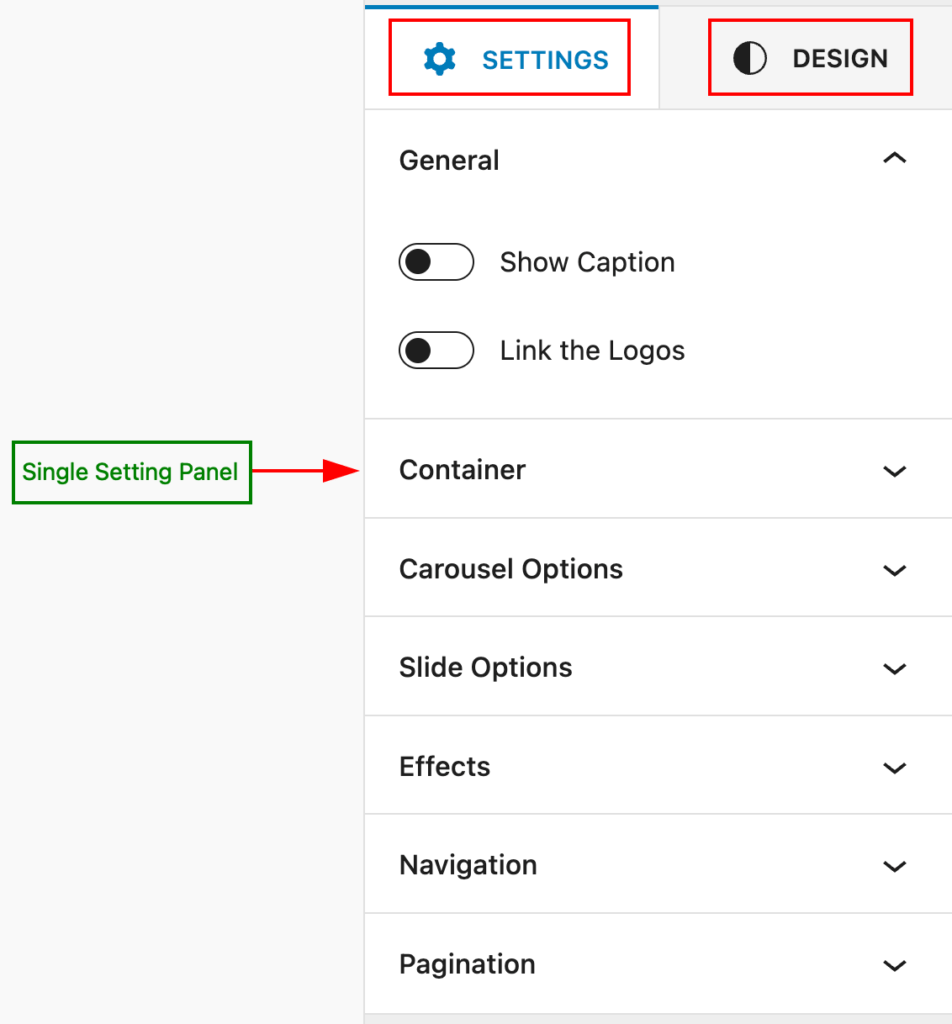Viewport: 952px width, 1024px height.
Task: Expand the Slide Options panel
Action: pos(895,667)
